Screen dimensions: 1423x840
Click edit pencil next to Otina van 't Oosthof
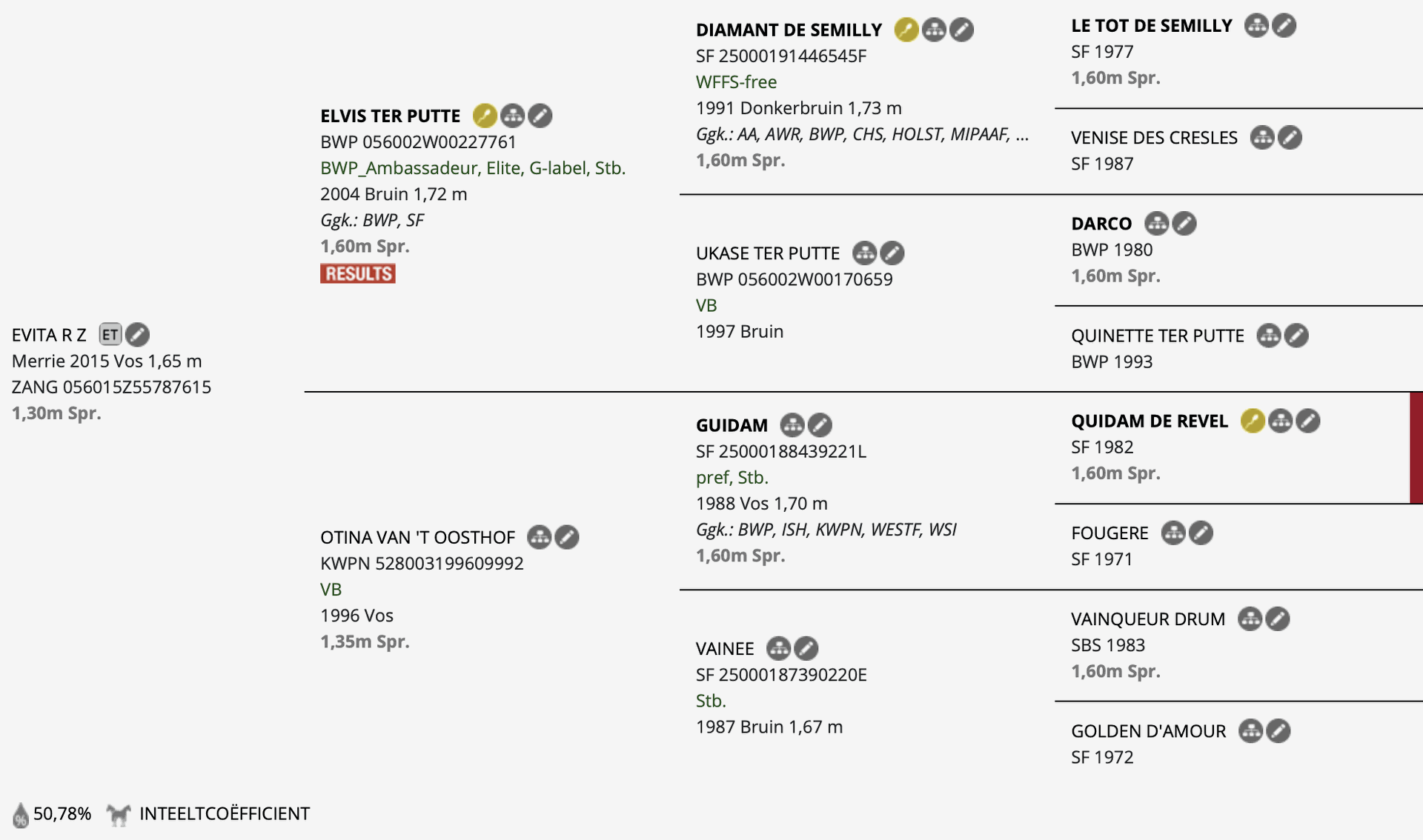click(567, 537)
